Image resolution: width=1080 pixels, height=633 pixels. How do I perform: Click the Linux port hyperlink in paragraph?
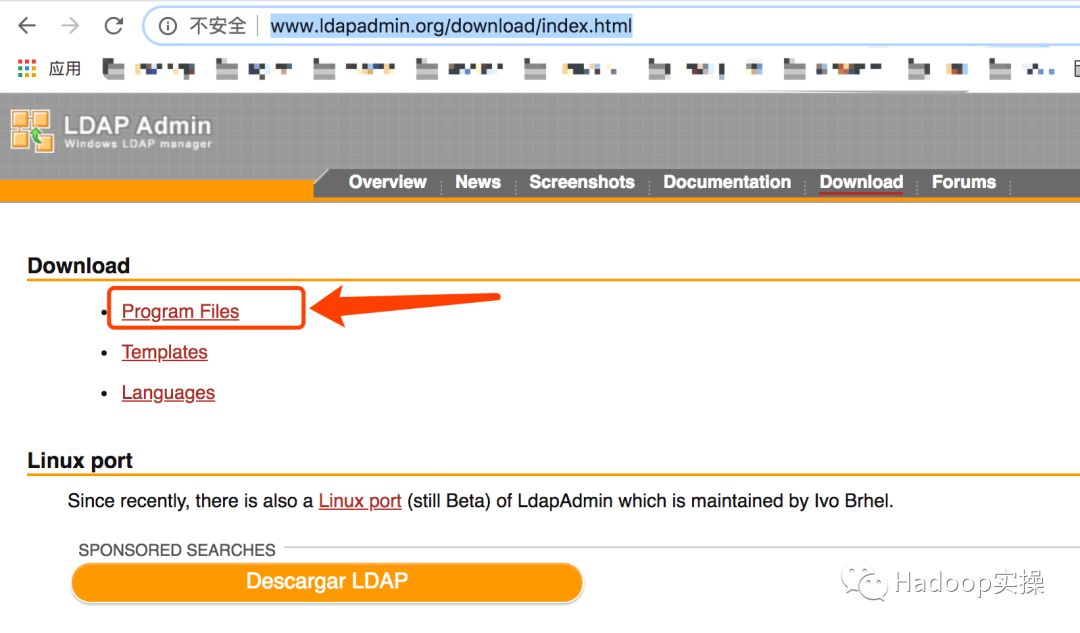tap(360, 501)
